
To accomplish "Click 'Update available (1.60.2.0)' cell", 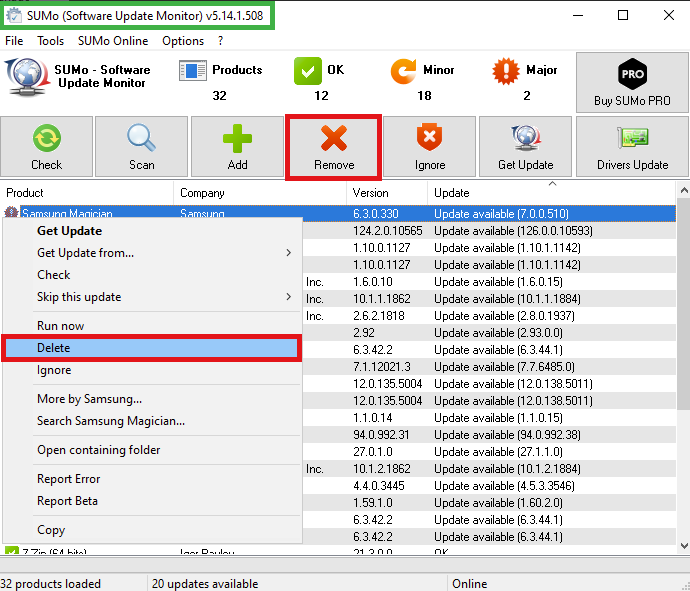I will click(498, 503).
